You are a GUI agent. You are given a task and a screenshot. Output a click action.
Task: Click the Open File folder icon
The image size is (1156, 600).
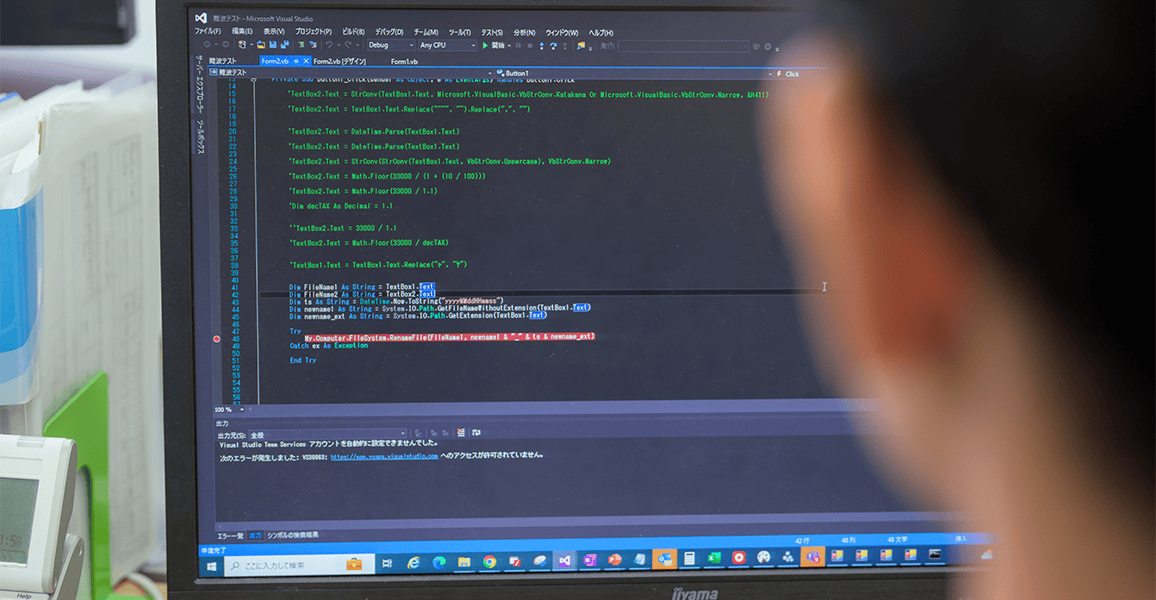tap(261, 45)
